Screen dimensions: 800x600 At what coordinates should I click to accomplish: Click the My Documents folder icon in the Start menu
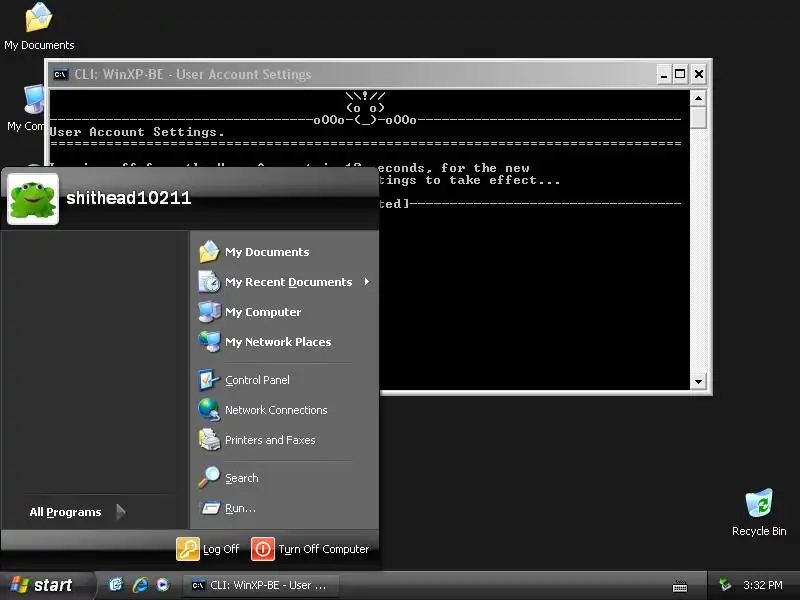point(209,252)
